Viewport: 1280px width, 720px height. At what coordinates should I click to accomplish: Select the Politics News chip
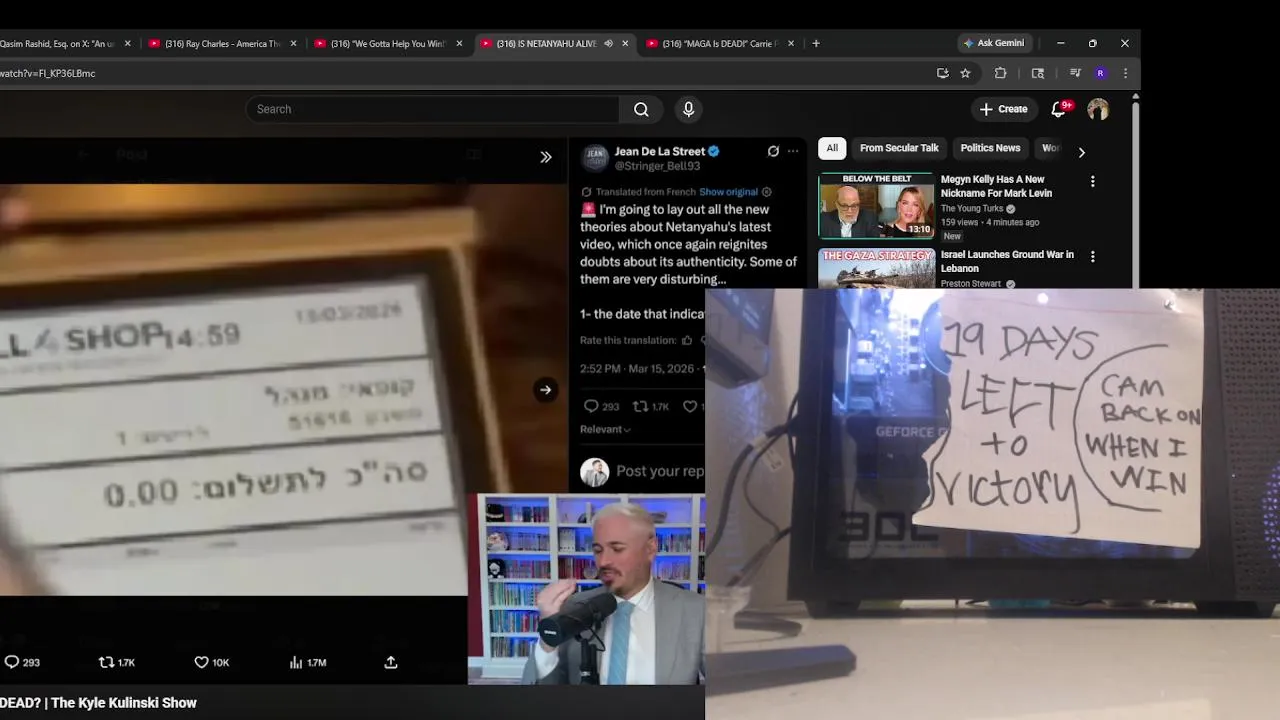(x=990, y=148)
